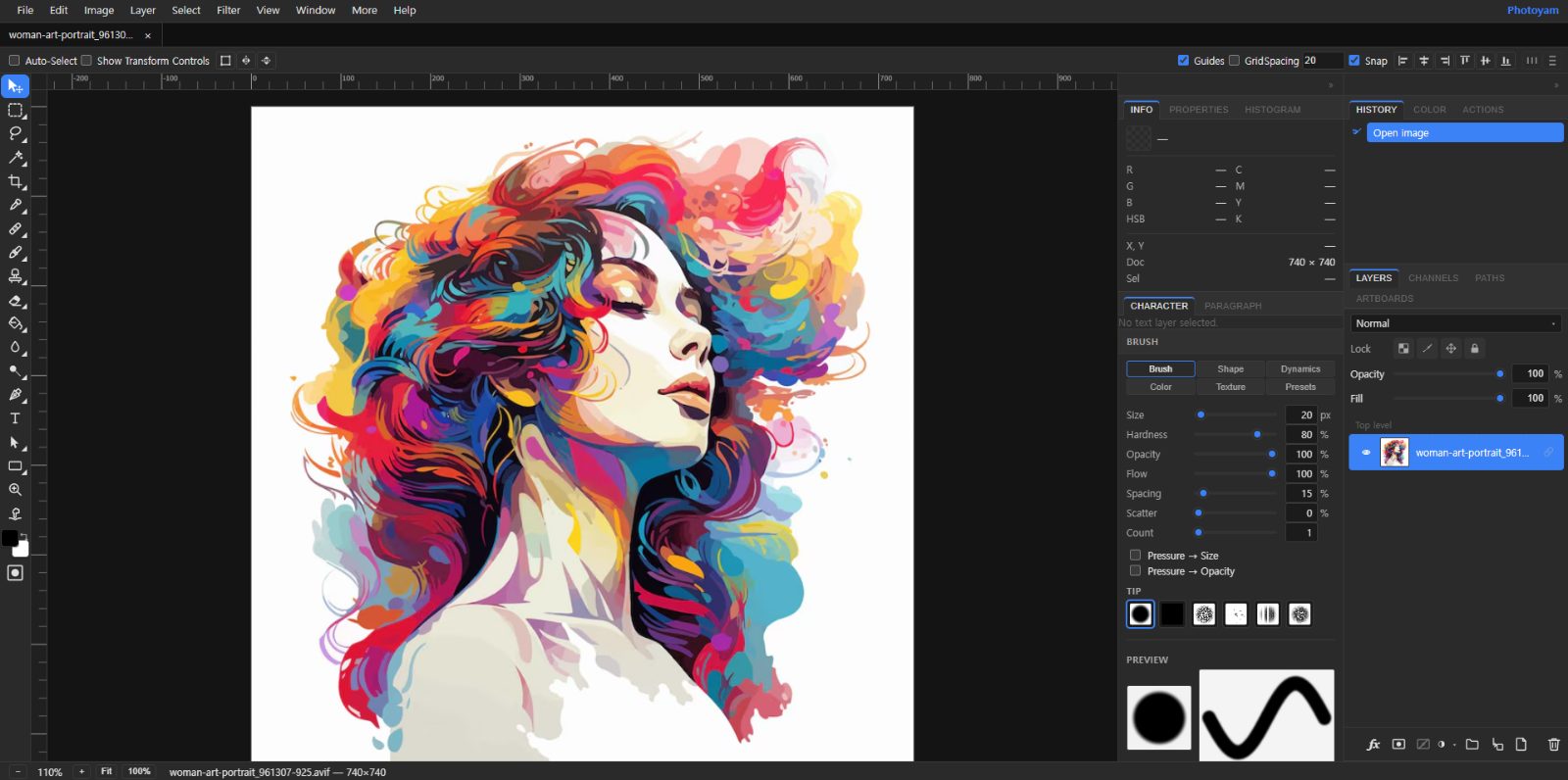The image size is (1568, 780).
Task: Open the Layer menu
Action: click(143, 11)
